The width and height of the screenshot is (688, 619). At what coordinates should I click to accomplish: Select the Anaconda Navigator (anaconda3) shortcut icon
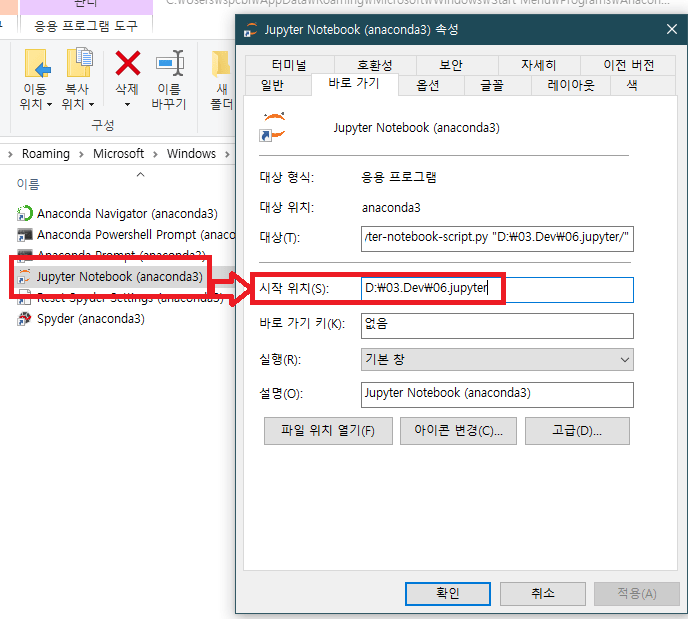tap(24, 214)
